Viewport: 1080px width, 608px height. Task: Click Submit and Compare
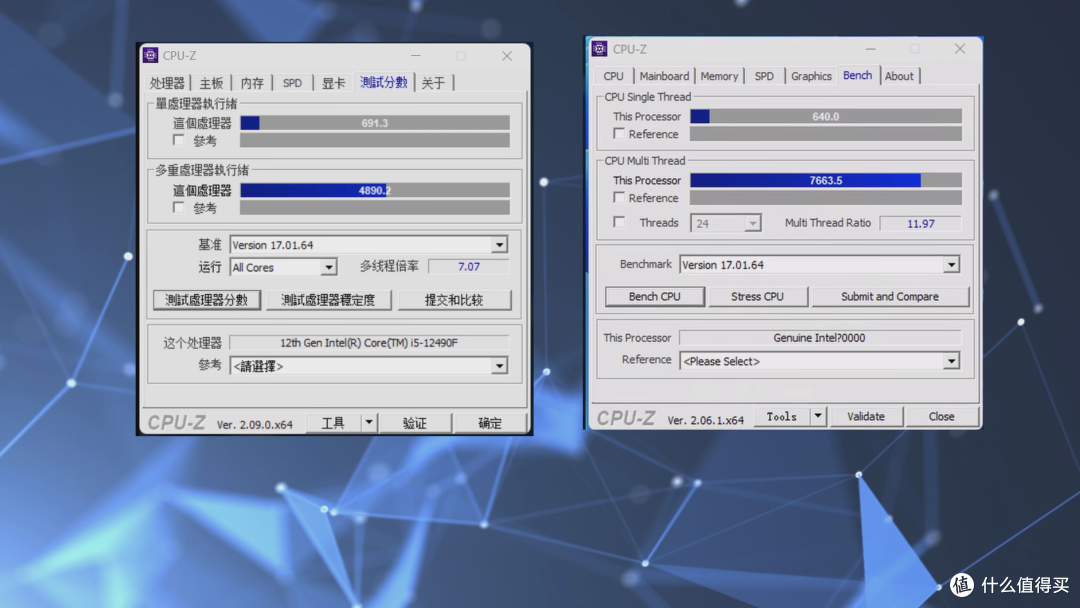tap(889, 296)
